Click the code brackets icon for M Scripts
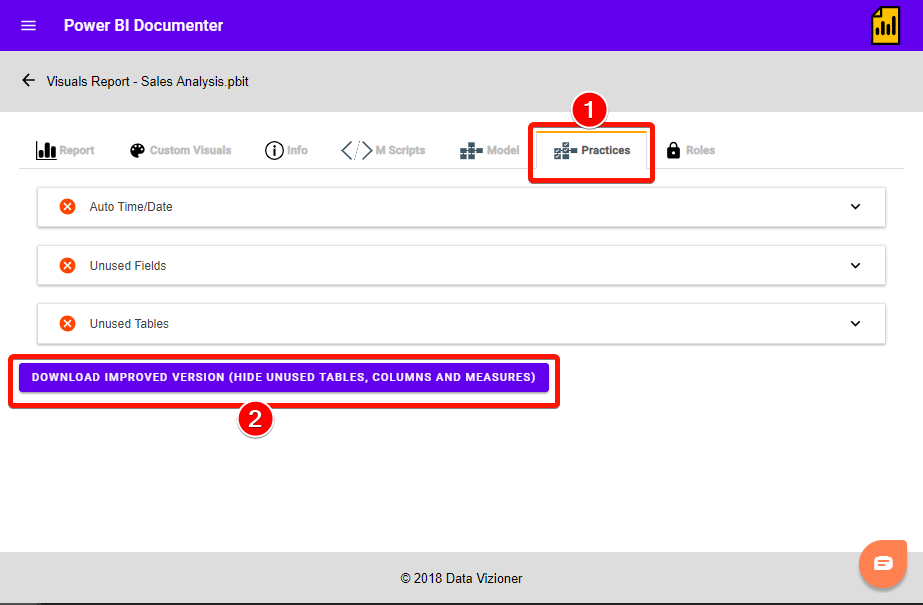 tap(357, 150)
